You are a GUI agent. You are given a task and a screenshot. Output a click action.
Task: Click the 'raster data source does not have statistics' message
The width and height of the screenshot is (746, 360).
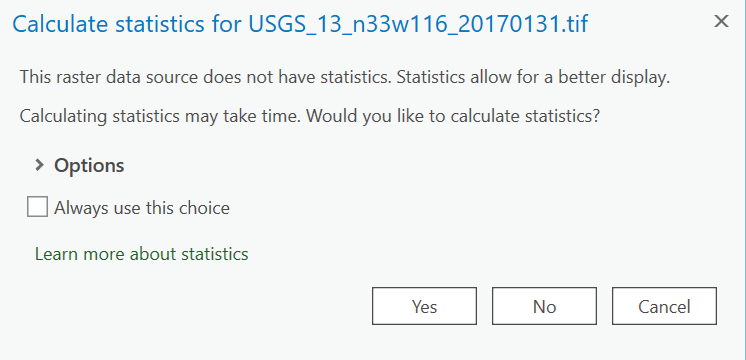(206, 77)
